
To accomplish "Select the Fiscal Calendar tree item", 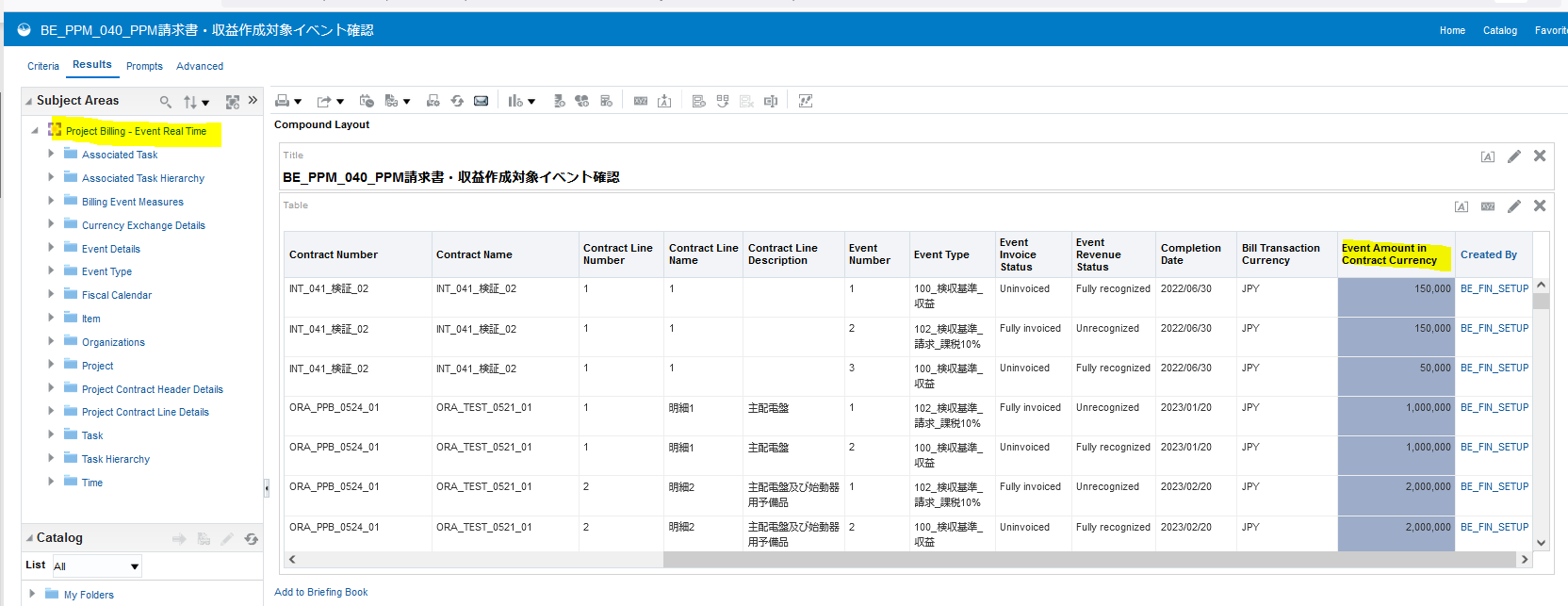I will (117, 295).
